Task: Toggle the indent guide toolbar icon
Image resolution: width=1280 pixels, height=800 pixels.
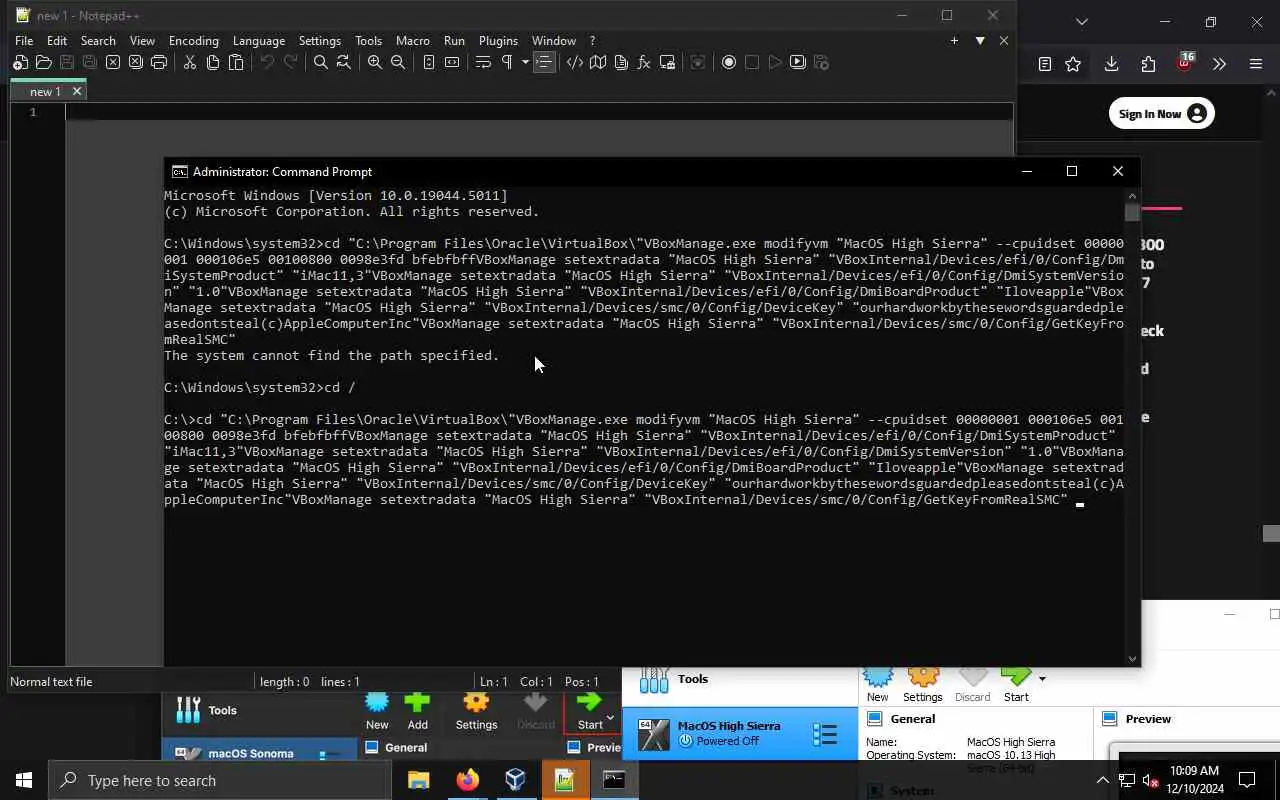Action: [x=544, y=62]
